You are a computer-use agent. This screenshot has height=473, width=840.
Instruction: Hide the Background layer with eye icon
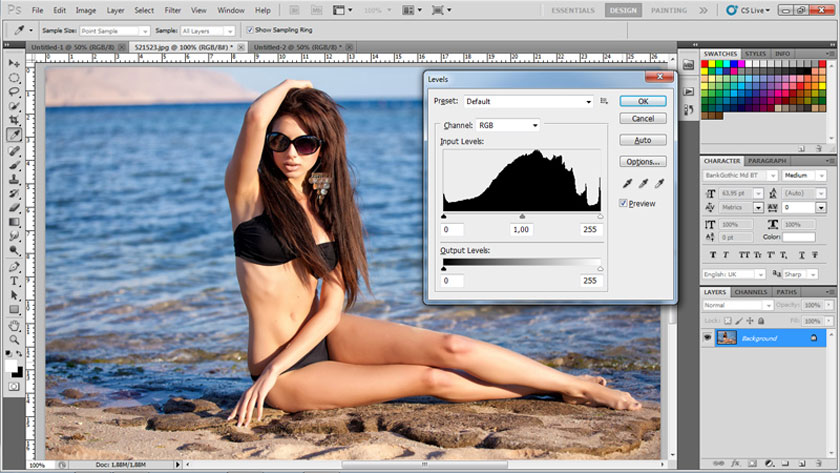pyautogui.click(x=708, y=338)
